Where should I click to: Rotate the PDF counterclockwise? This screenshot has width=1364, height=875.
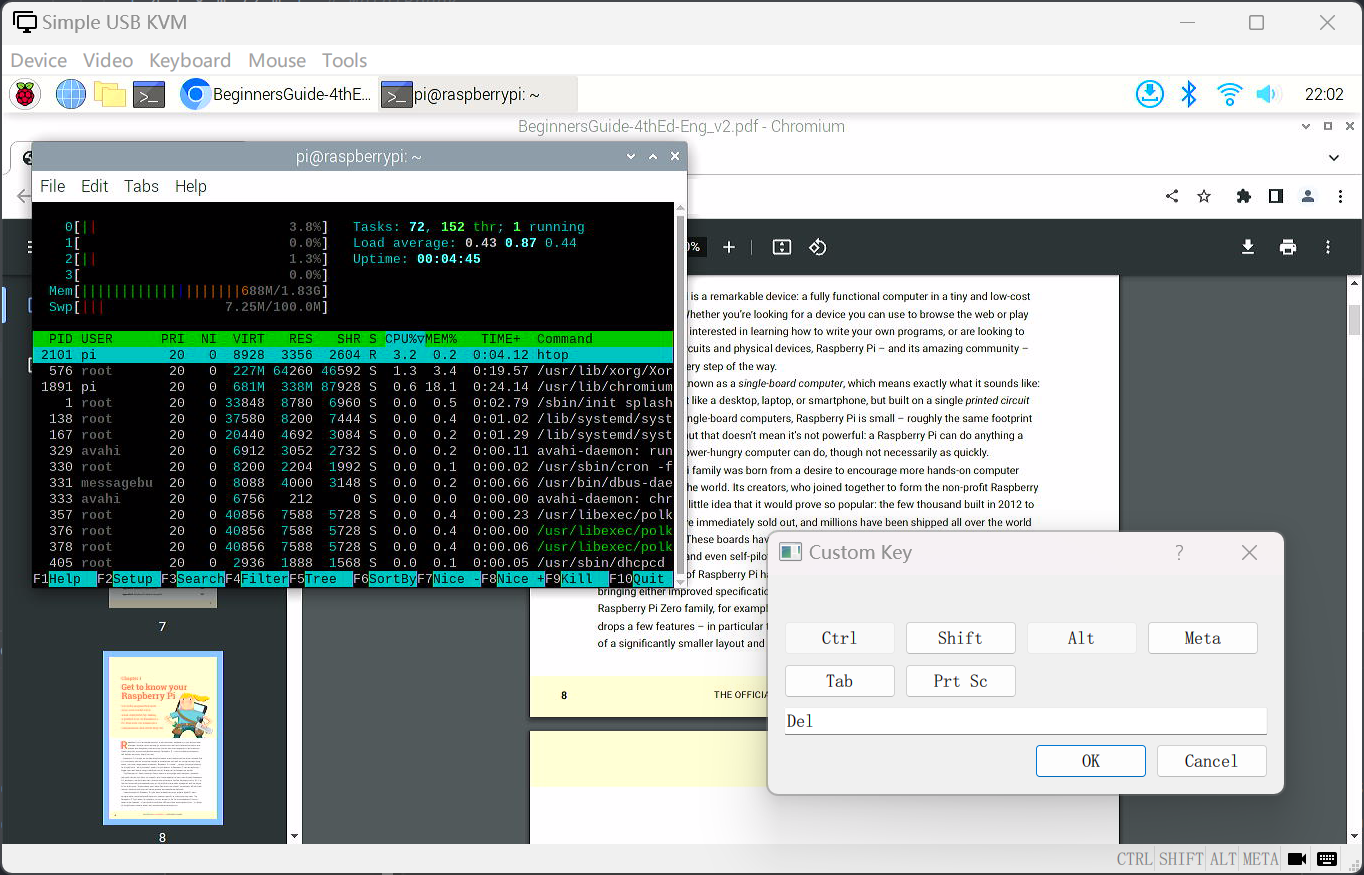[818, 247]
